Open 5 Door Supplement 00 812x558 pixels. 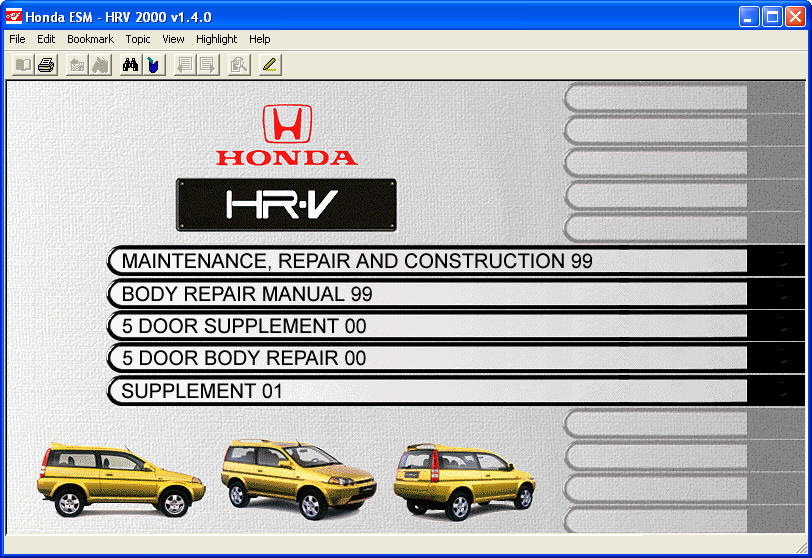(x=456, y=326)
